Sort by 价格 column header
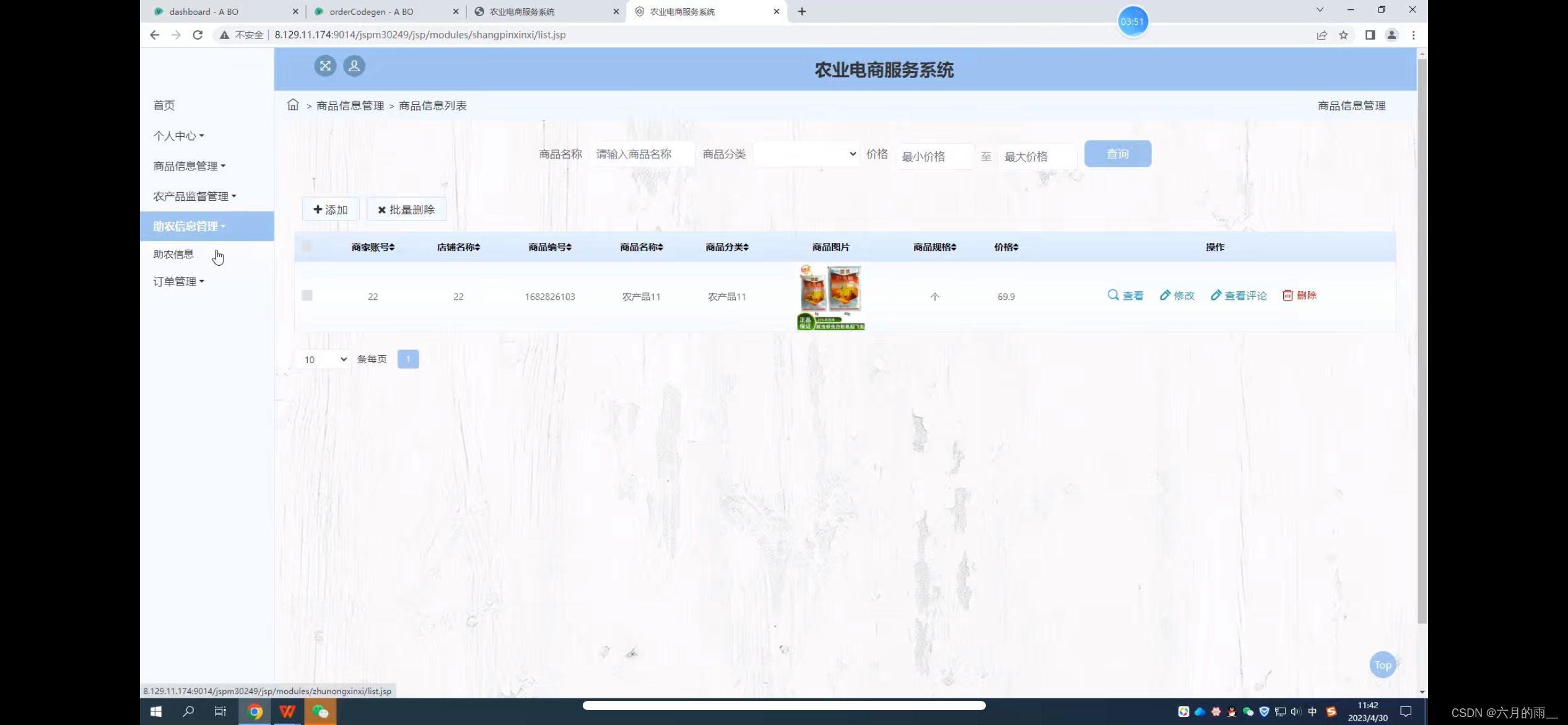1568x725 pixels. [1006, 247]
